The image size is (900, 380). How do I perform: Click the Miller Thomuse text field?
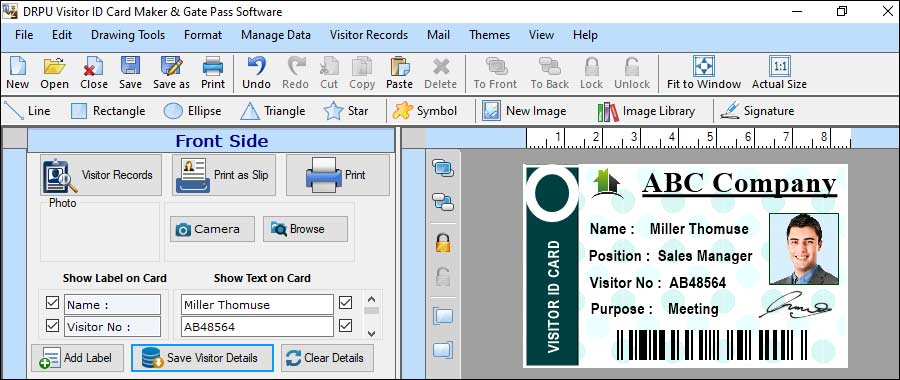coord(257,305)
